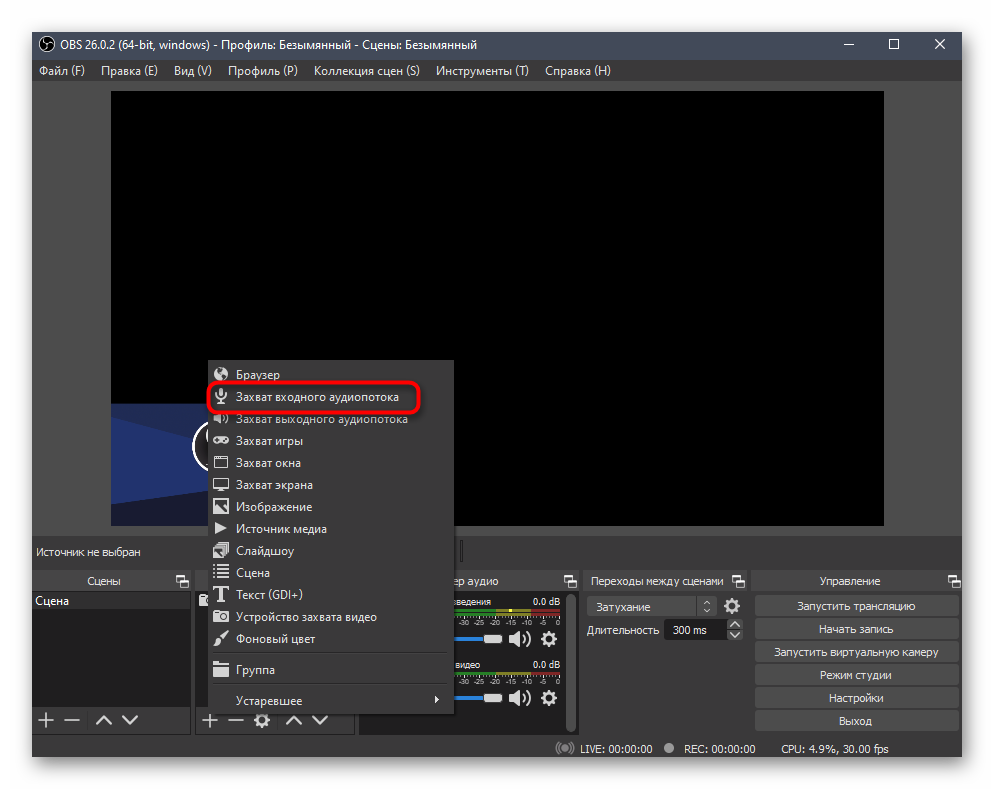Open the Файл (F) menu
The height and width of the screenshot is (789, 994).
point(61,70)
